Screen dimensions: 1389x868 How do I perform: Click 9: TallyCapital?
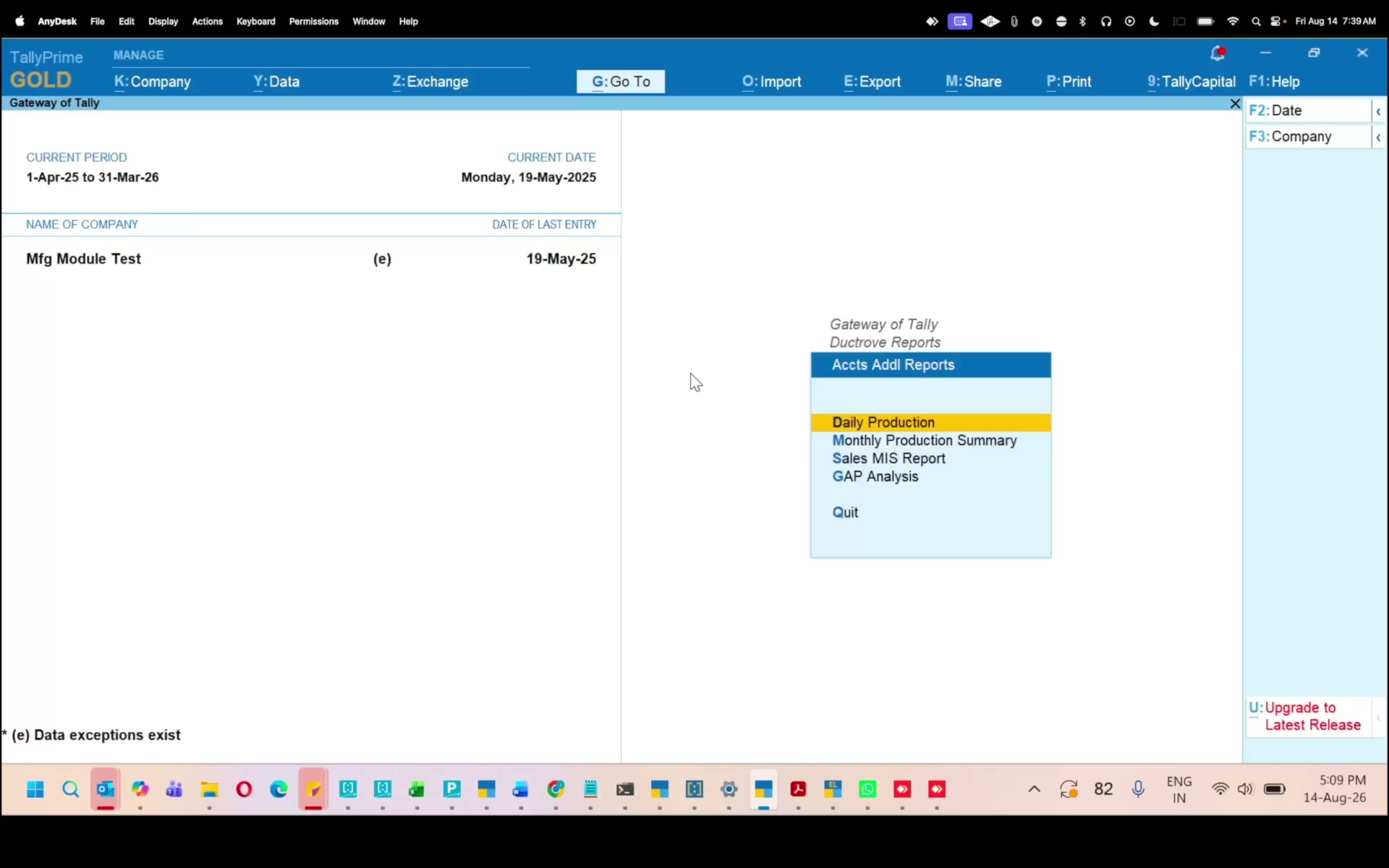pos(1192,82)
